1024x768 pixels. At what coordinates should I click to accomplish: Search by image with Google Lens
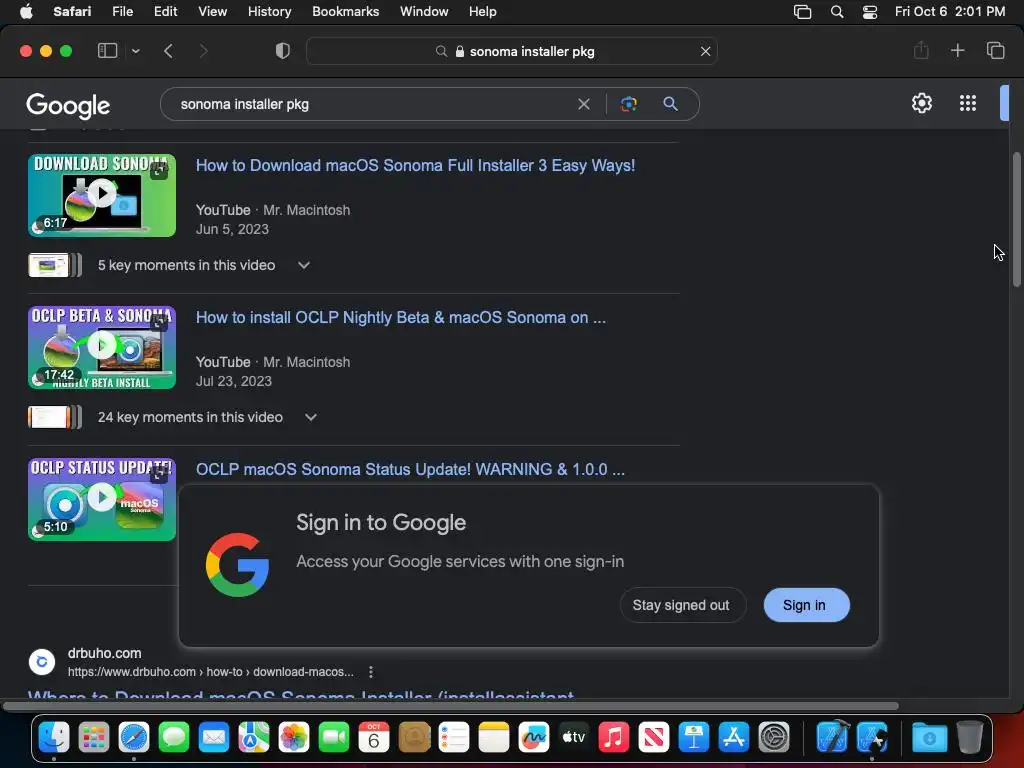[x=628, y=104]
